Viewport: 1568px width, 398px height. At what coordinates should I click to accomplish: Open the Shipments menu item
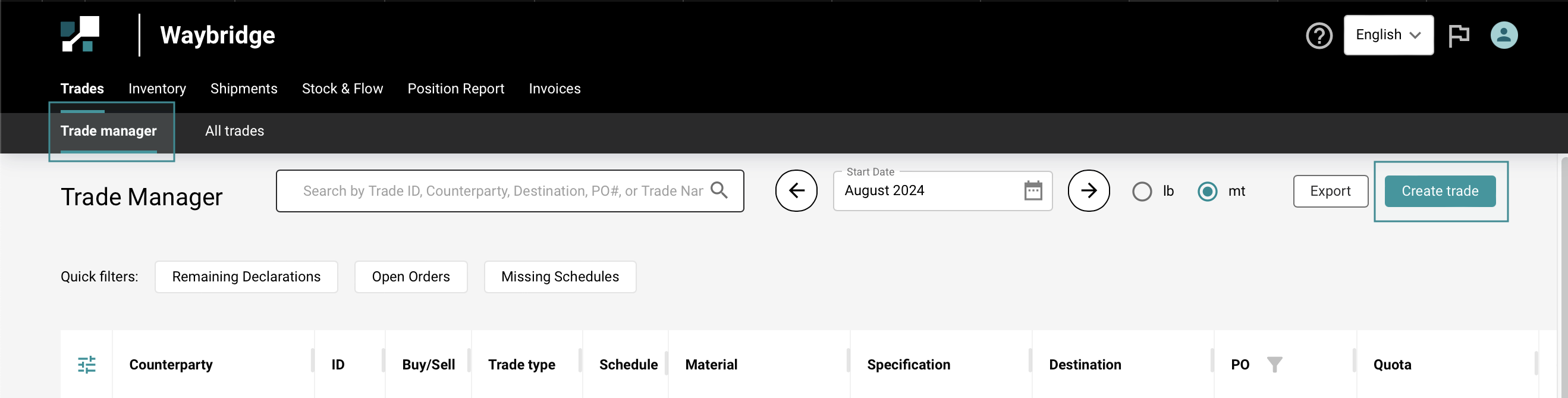[243, 89]
